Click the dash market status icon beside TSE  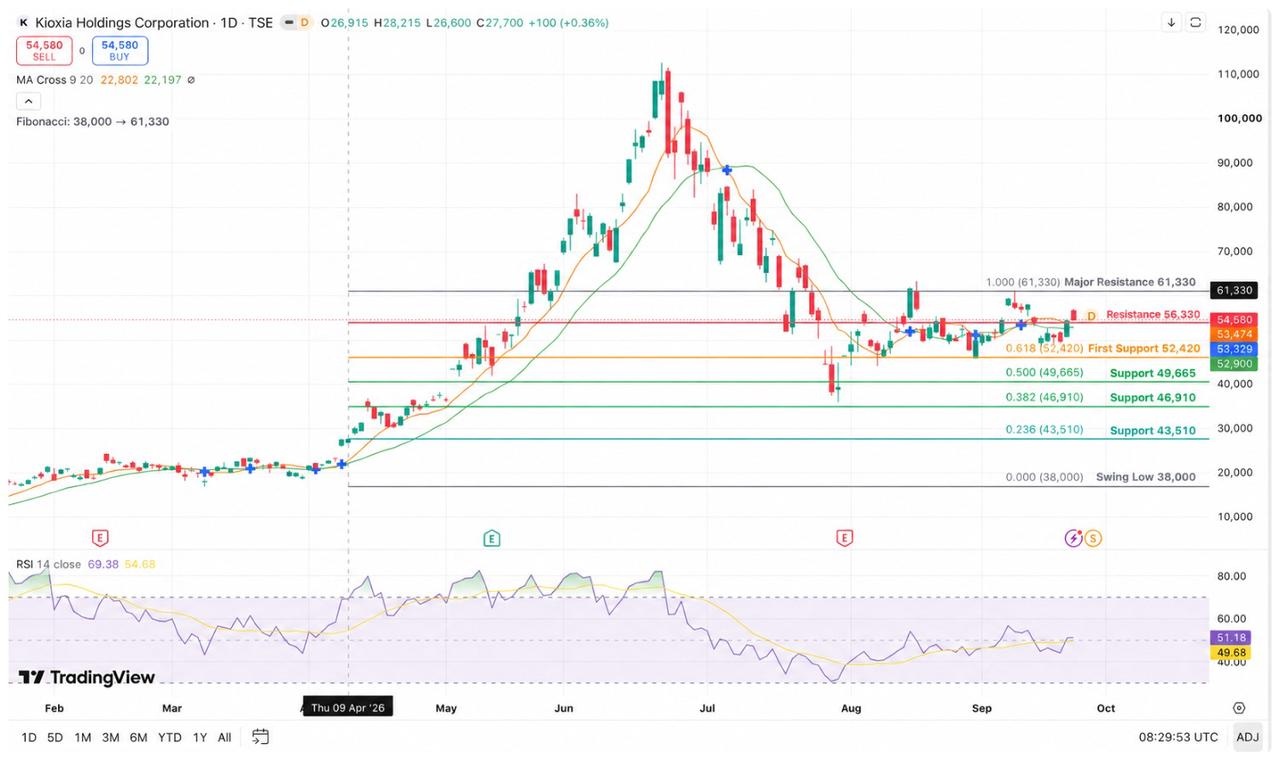coord(289,22)
